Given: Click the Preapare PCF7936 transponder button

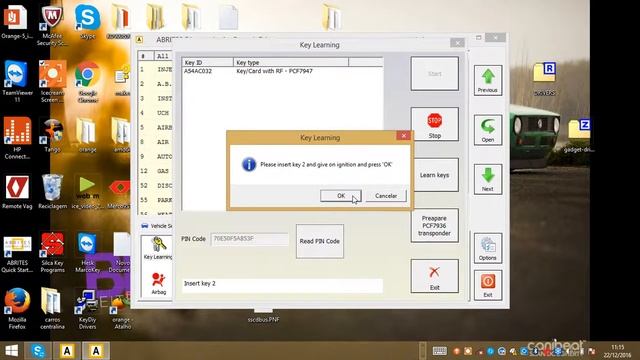Looking at the screenshot, I should pos(434,226).
